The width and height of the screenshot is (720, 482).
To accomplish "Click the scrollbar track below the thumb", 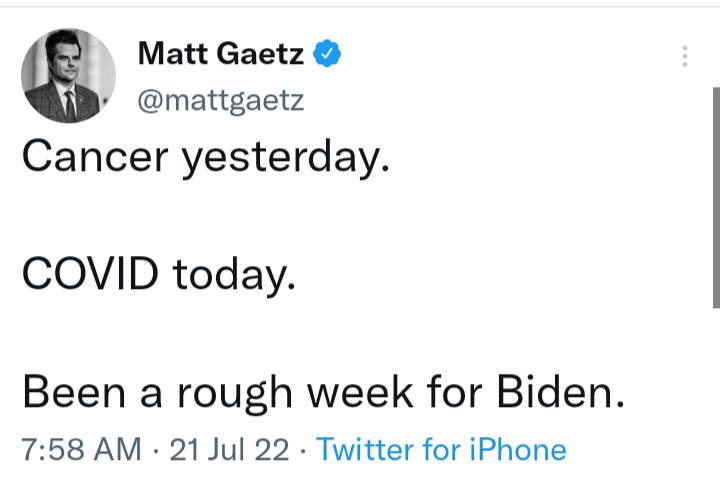I will (x=714, y=400).
